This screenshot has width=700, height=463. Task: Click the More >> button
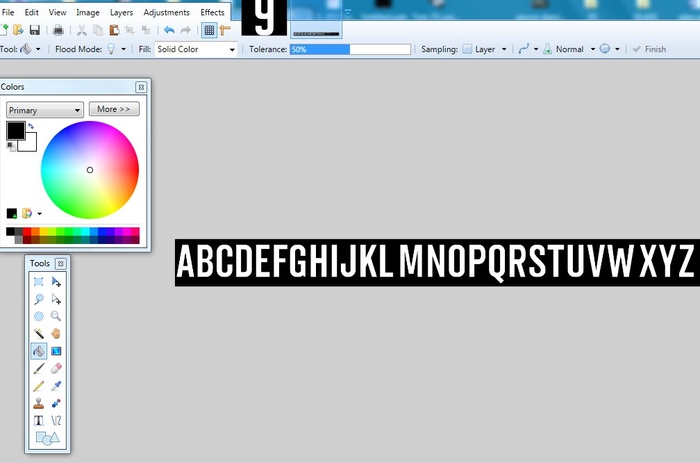(114, 109)
